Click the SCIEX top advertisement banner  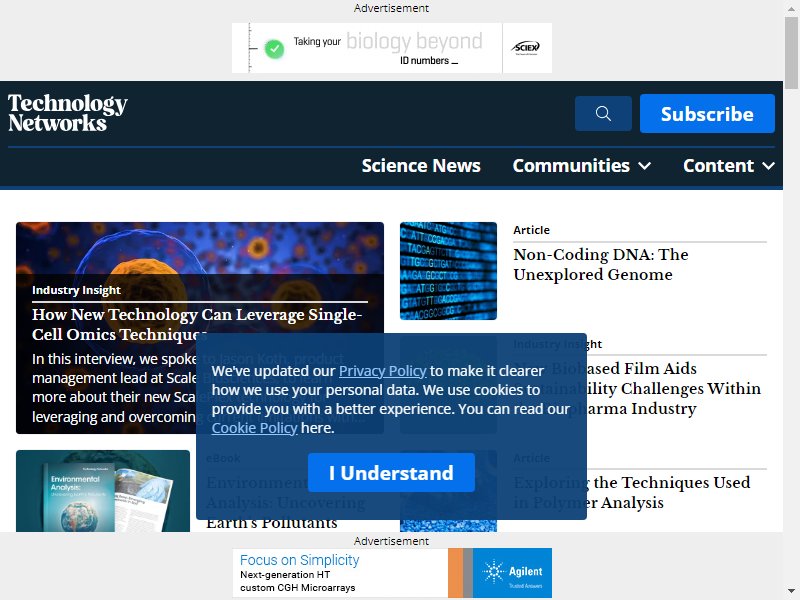coord(392,48)
